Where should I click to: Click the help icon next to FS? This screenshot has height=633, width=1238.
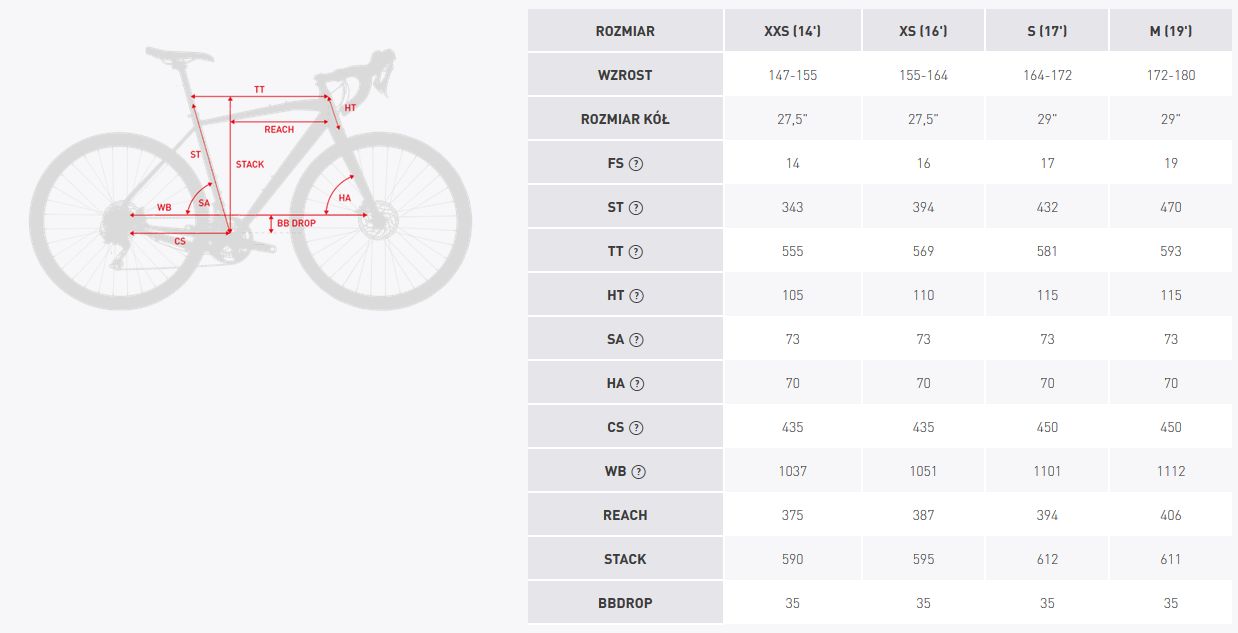pos(635,163)
